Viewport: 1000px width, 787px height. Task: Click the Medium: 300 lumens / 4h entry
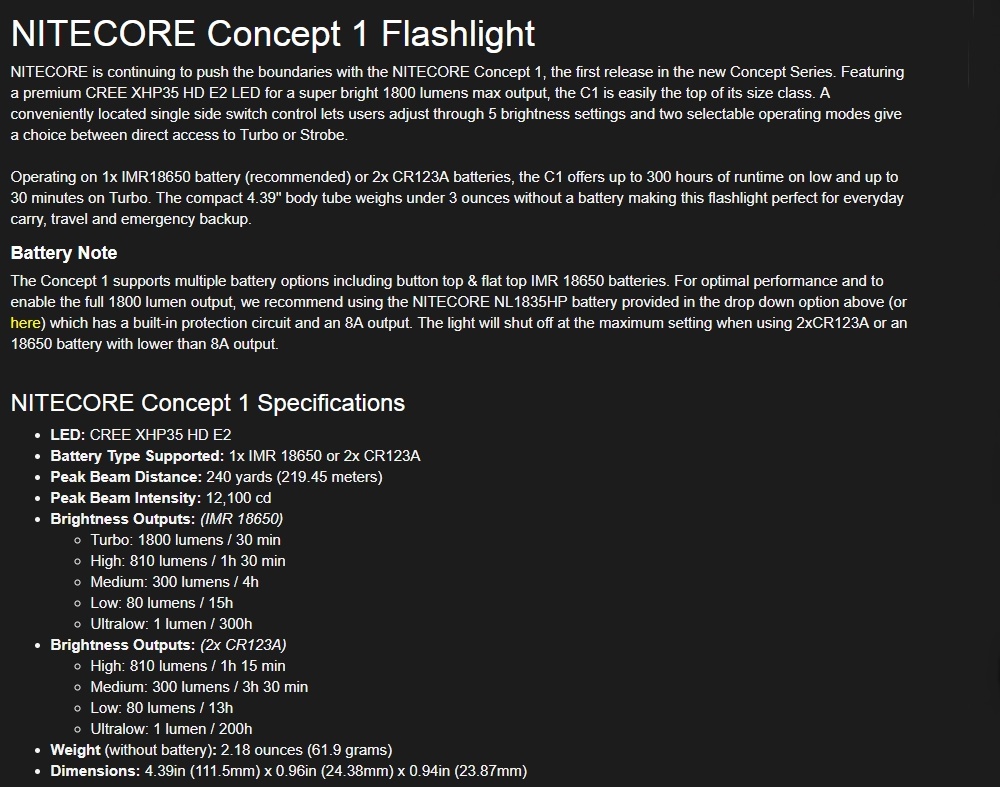coord(174,582)
